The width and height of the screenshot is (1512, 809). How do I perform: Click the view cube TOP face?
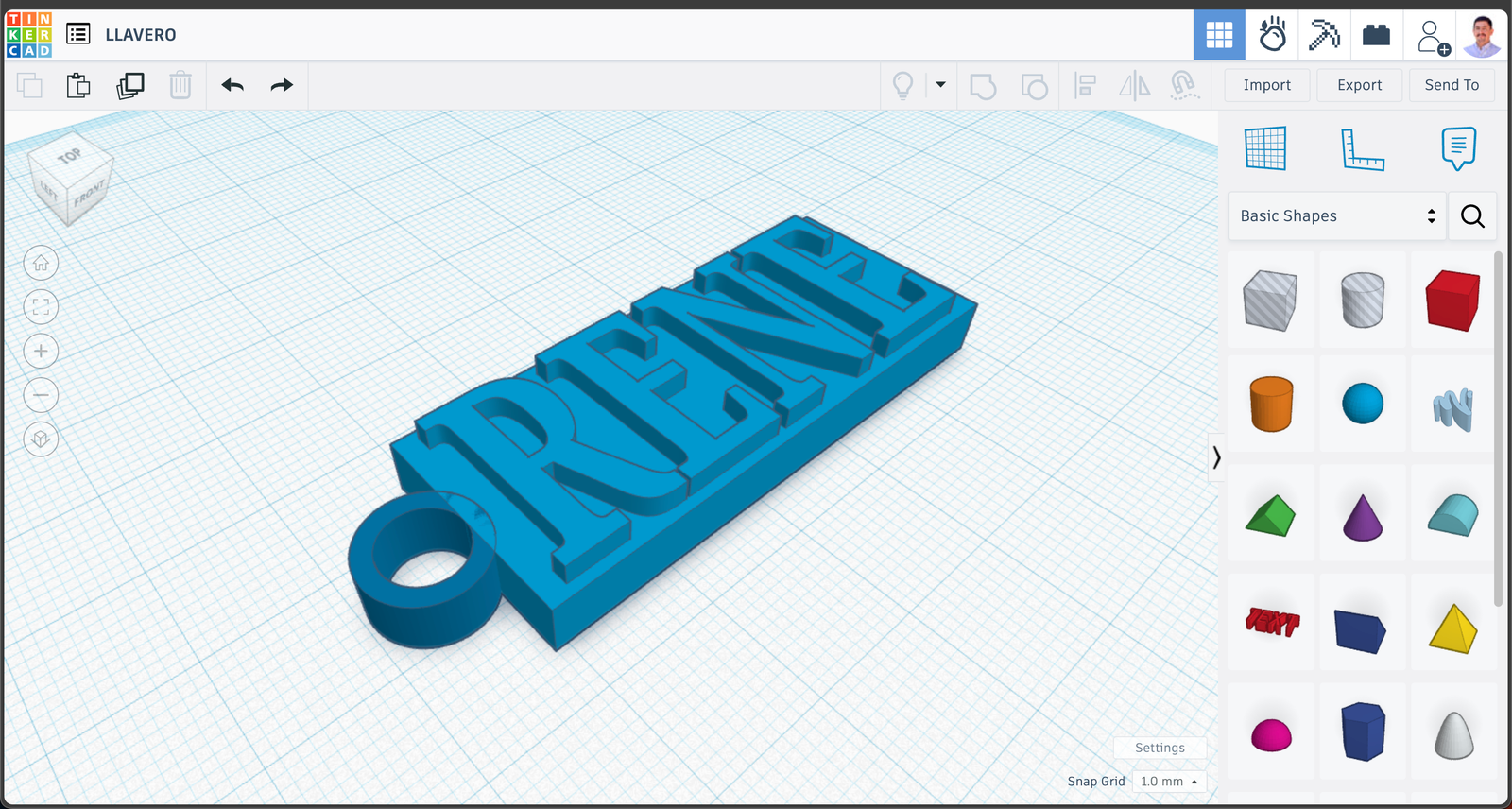pos(69,156)
